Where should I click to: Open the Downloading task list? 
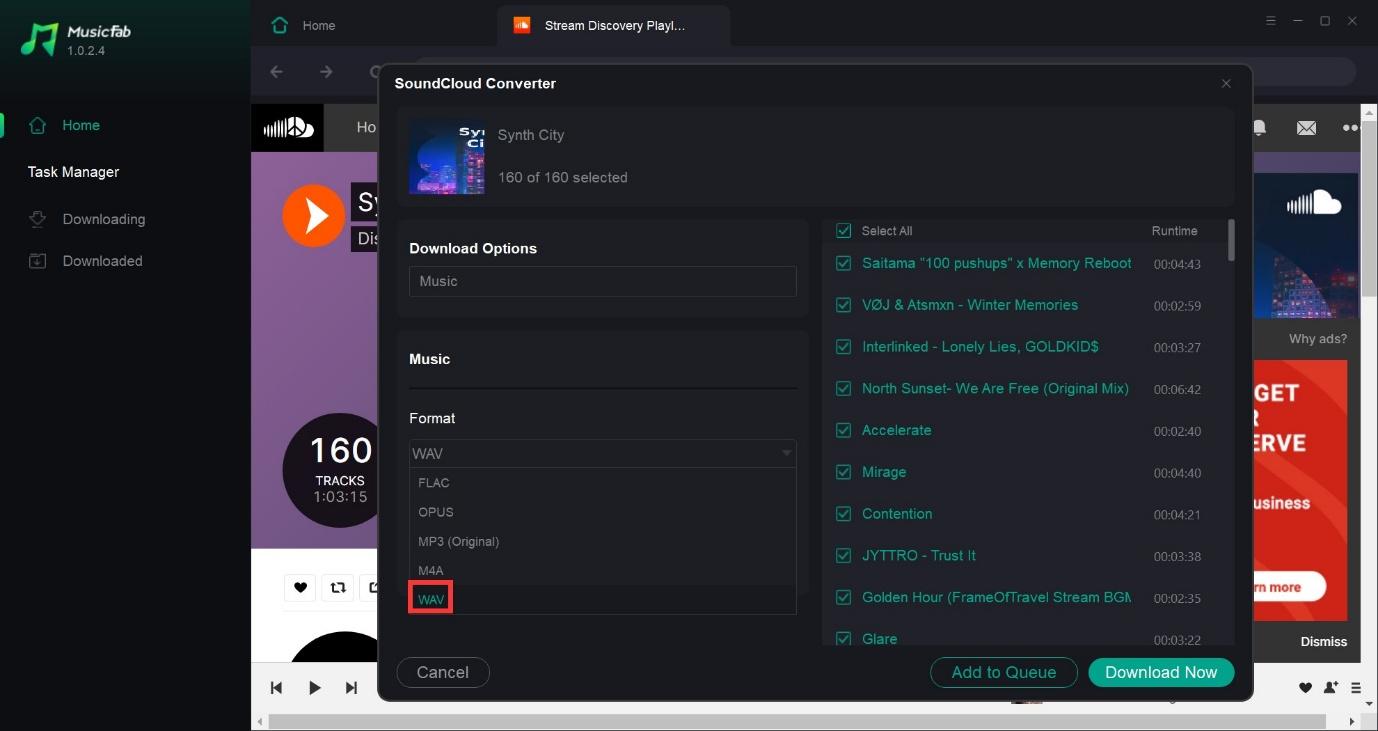point(86,219)
